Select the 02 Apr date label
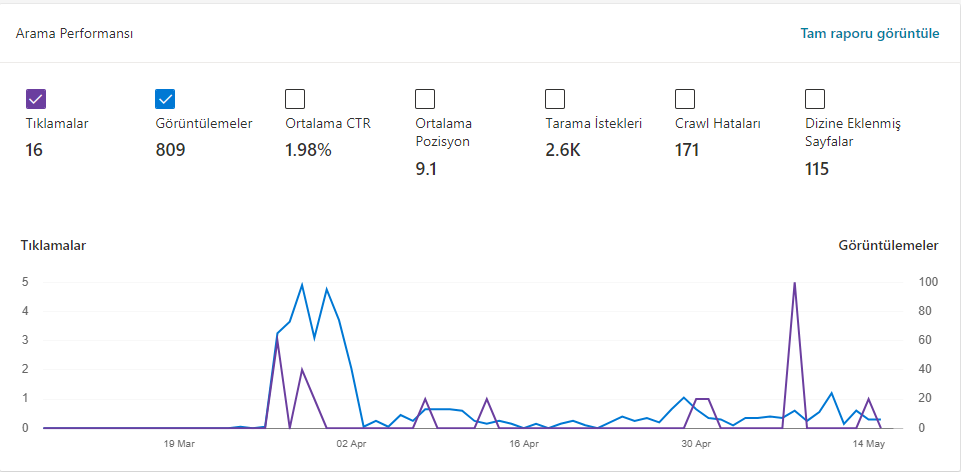961x472 pixels. click(351, 444)
